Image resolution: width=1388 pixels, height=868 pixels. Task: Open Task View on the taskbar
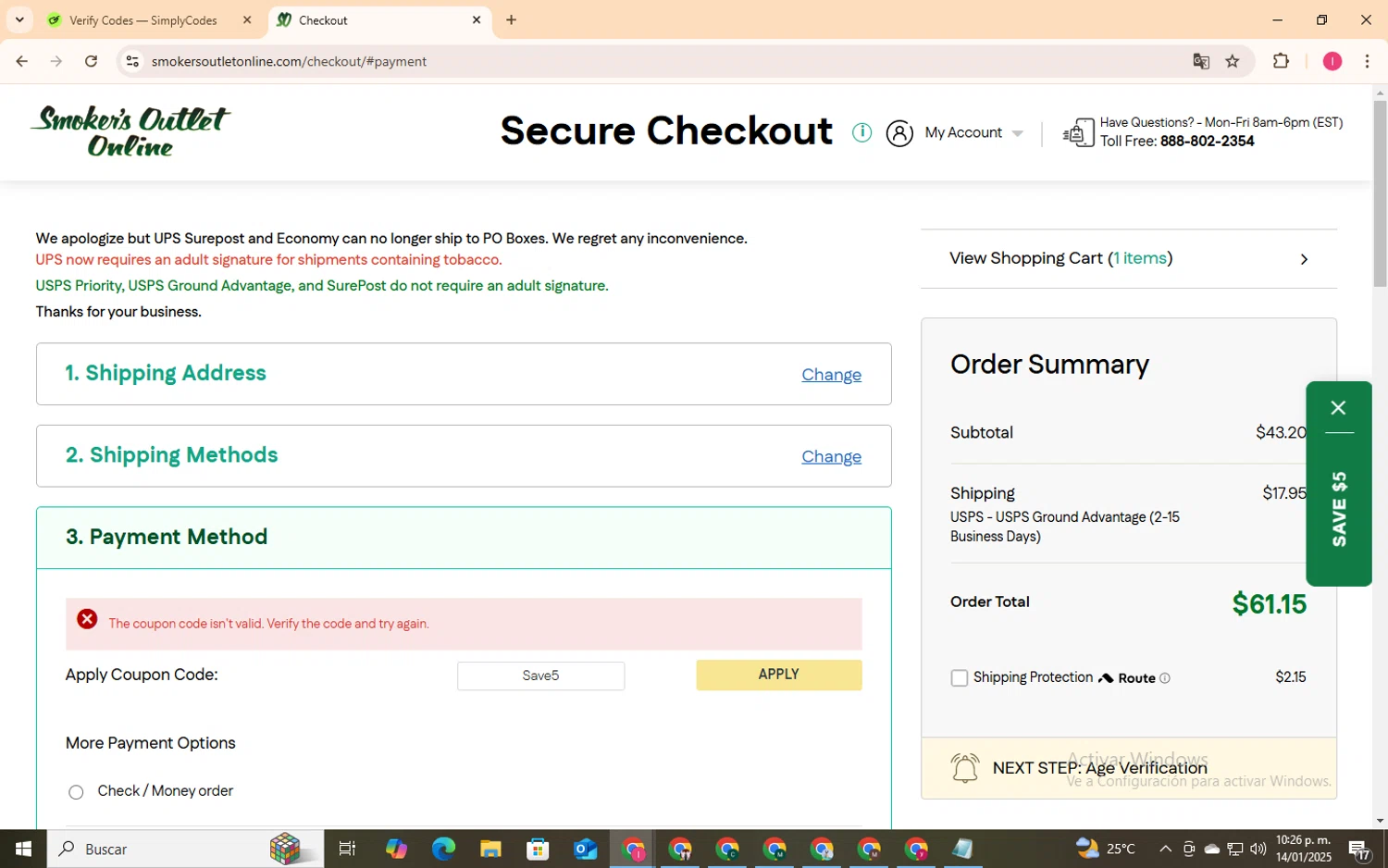[347, 849]
